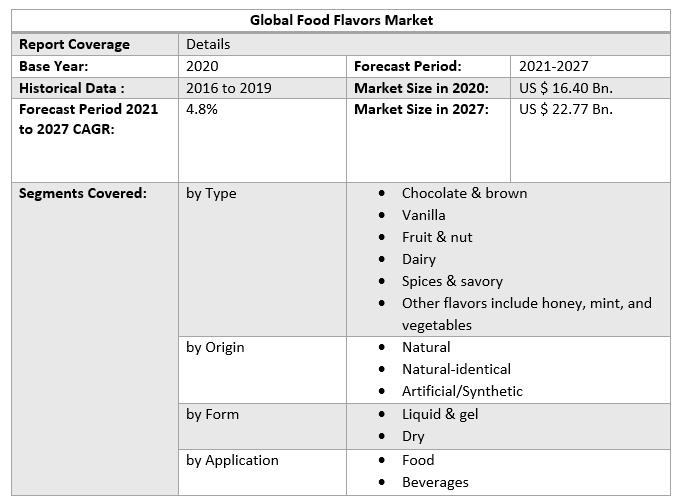This screenshot has width=677, height=502.
Task: Click the Liquid & gel bullet item
Action: (x=440, y=414)
